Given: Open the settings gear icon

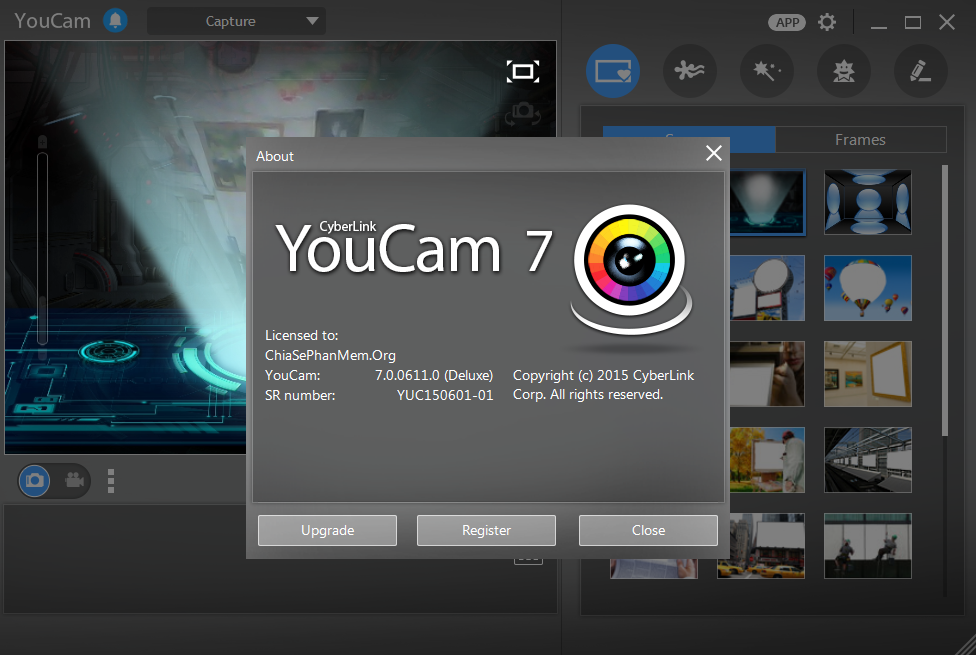Looking at the screenshot, I should (827, 22).
